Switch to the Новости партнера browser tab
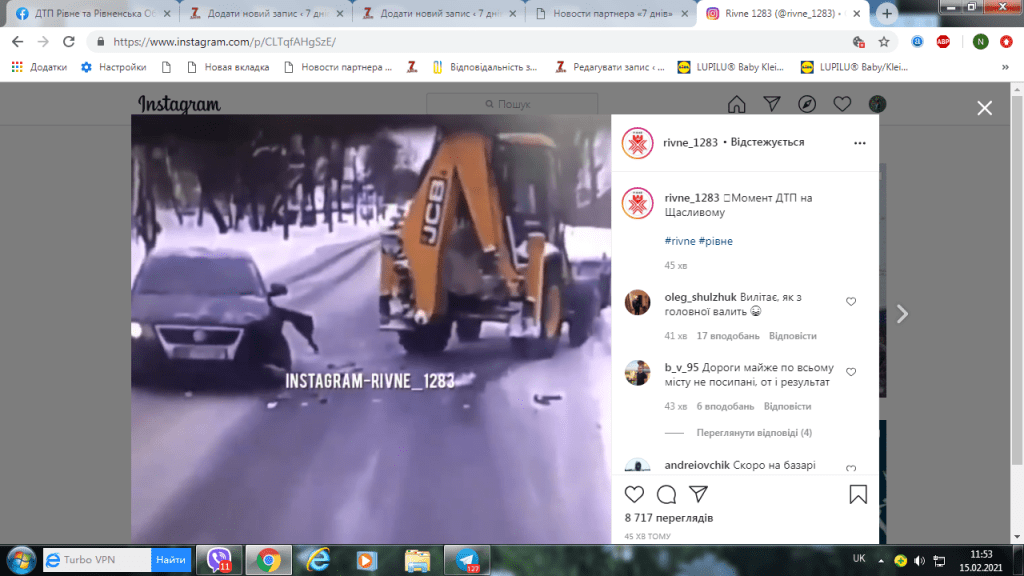1024x576 pixels. 610,13
